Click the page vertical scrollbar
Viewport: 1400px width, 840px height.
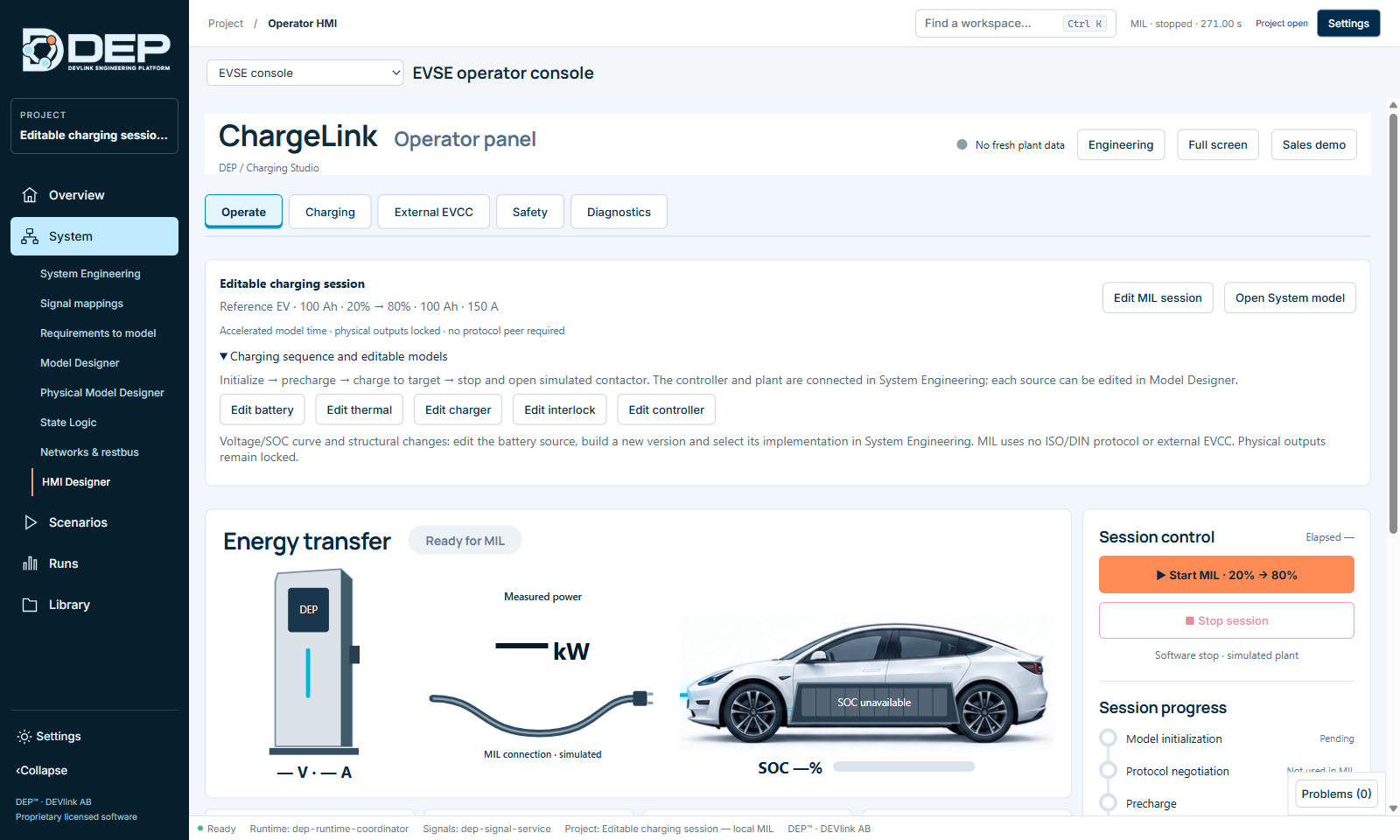[x=1393, y=324]
